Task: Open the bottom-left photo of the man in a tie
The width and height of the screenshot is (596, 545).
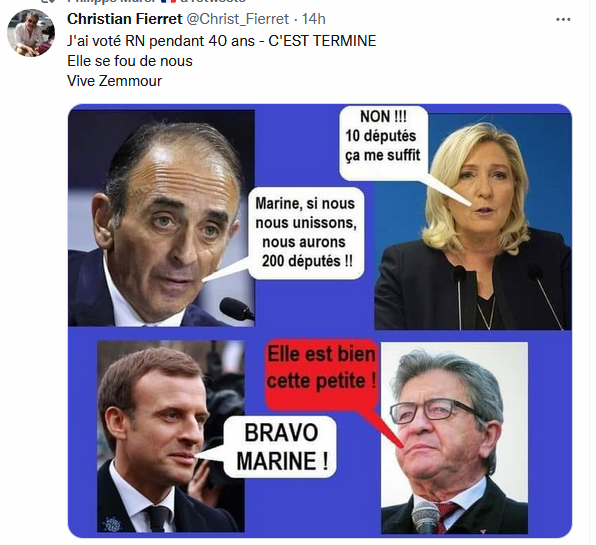Action: 171,436
